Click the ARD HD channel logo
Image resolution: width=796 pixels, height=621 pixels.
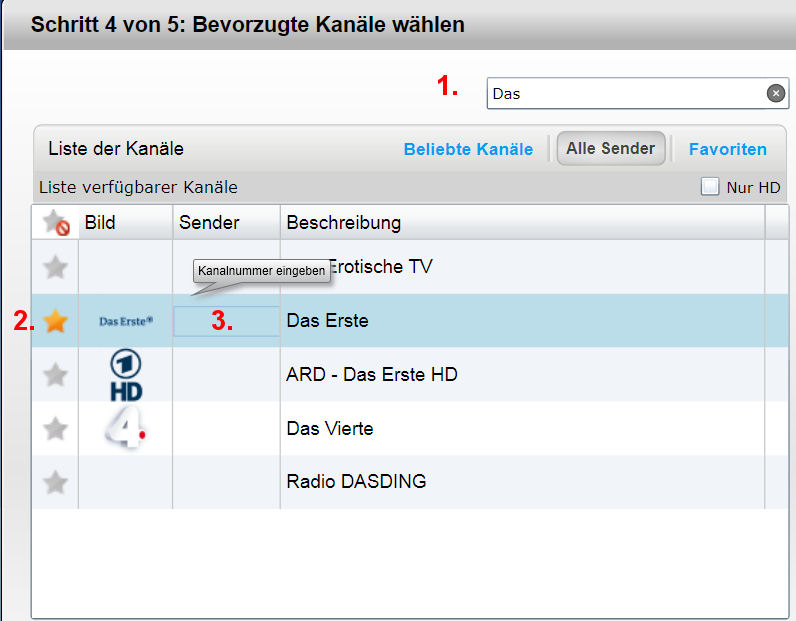[x=126, y=375]
